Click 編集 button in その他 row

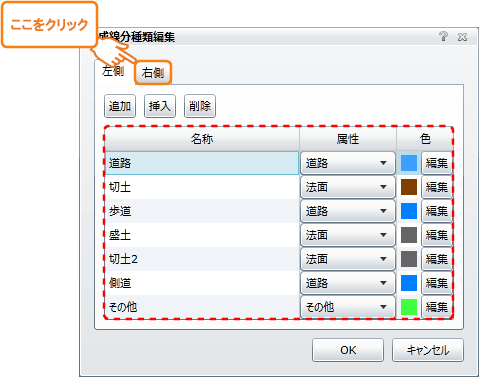436,307
